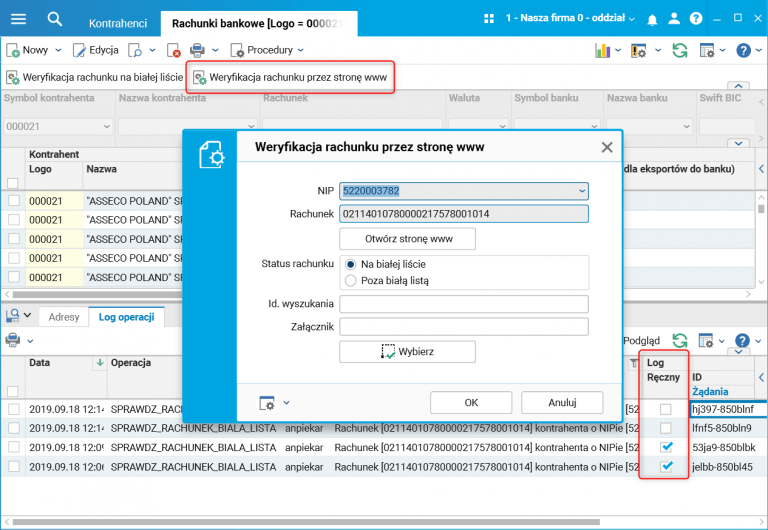Run Weryfikacja rachunku przez stronę www

pyautogui.click(x=290, y=77)
